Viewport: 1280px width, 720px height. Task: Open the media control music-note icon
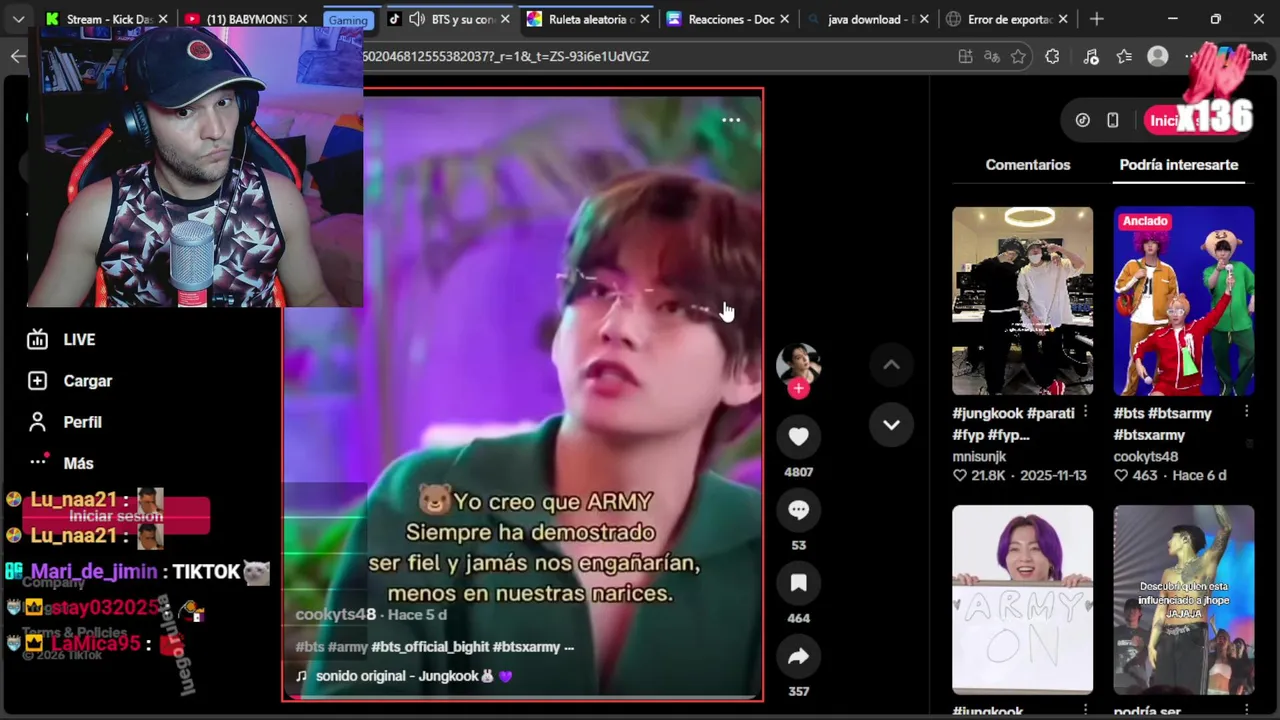coord(1090,57)
